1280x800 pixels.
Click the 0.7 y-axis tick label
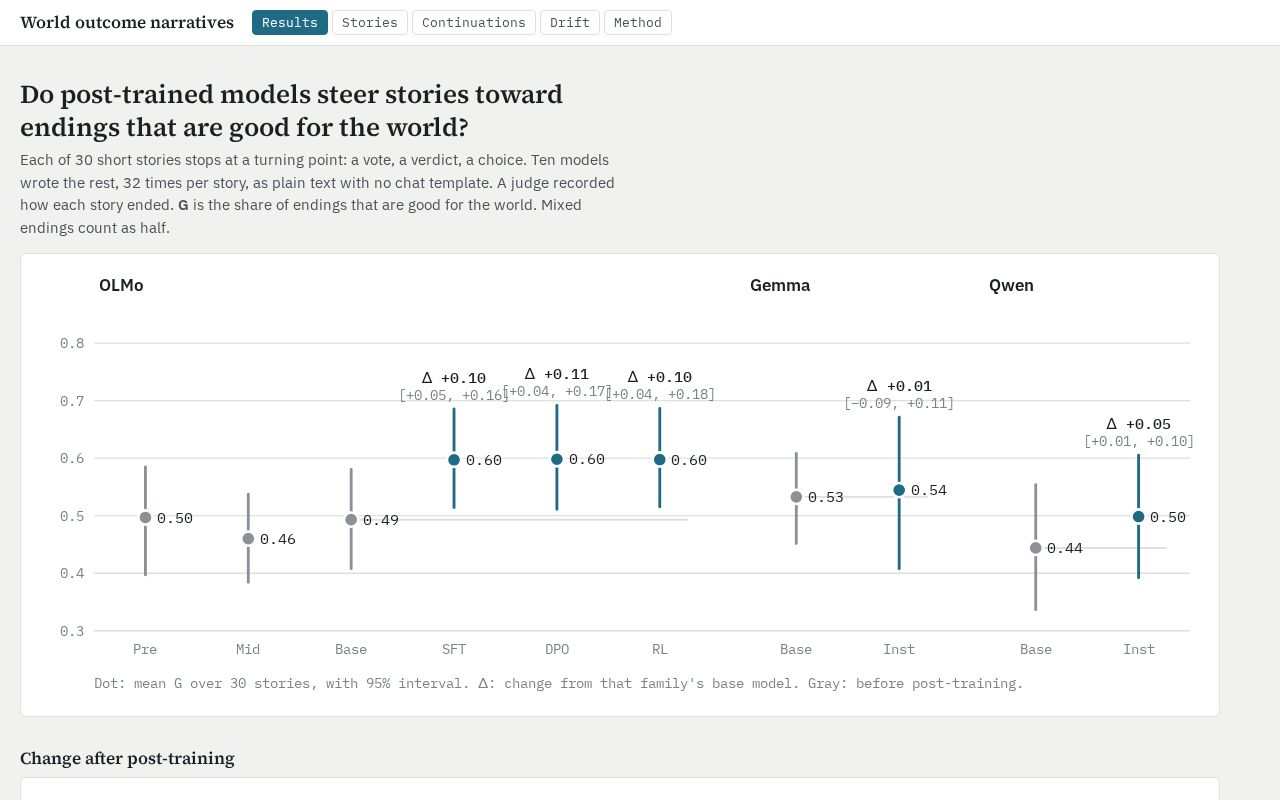coord(72,401)
